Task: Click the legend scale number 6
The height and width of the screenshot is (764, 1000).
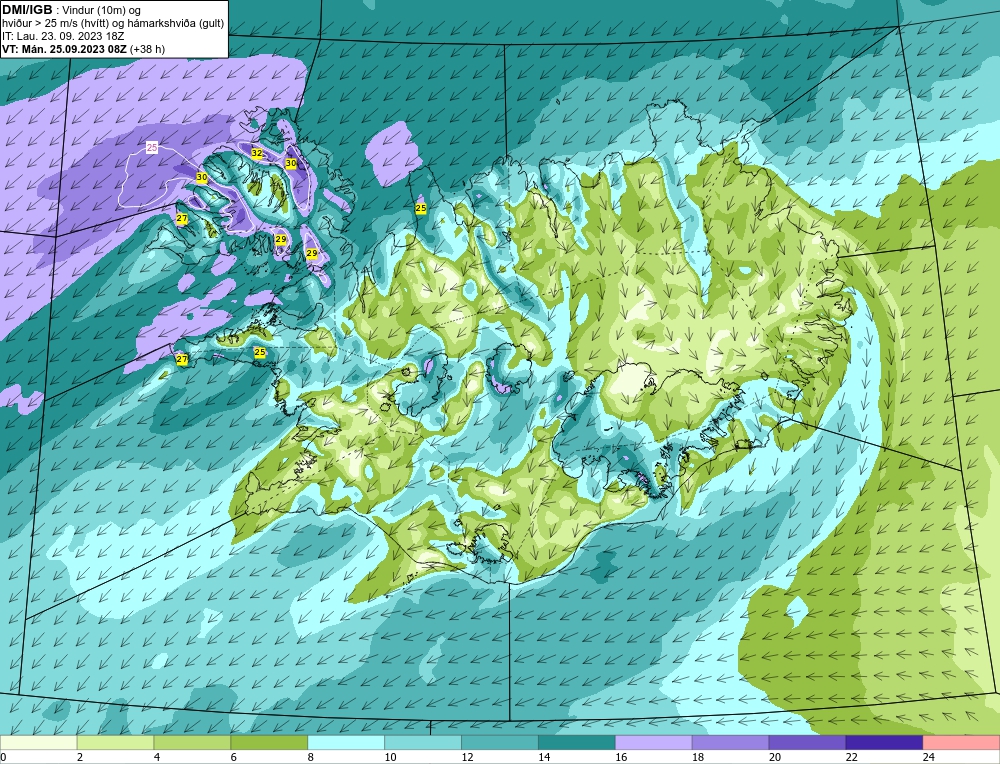Action: (233, 757)
